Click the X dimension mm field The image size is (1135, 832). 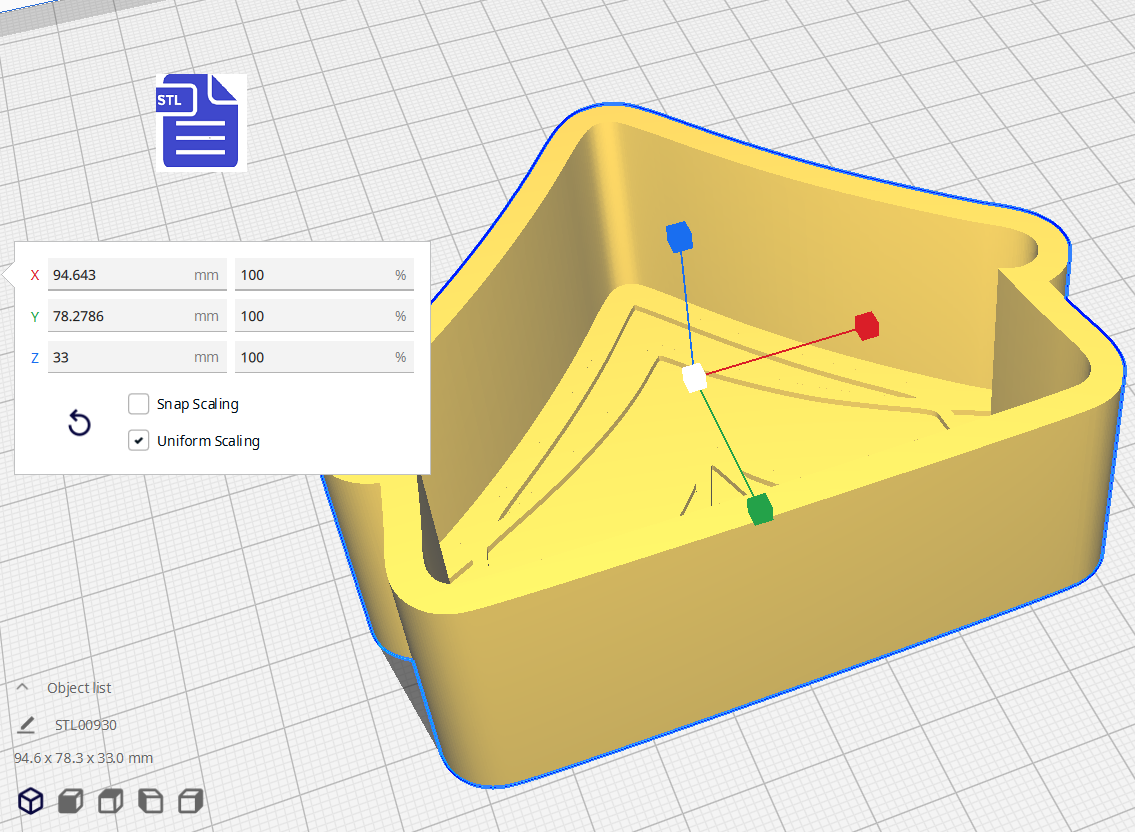120,275
